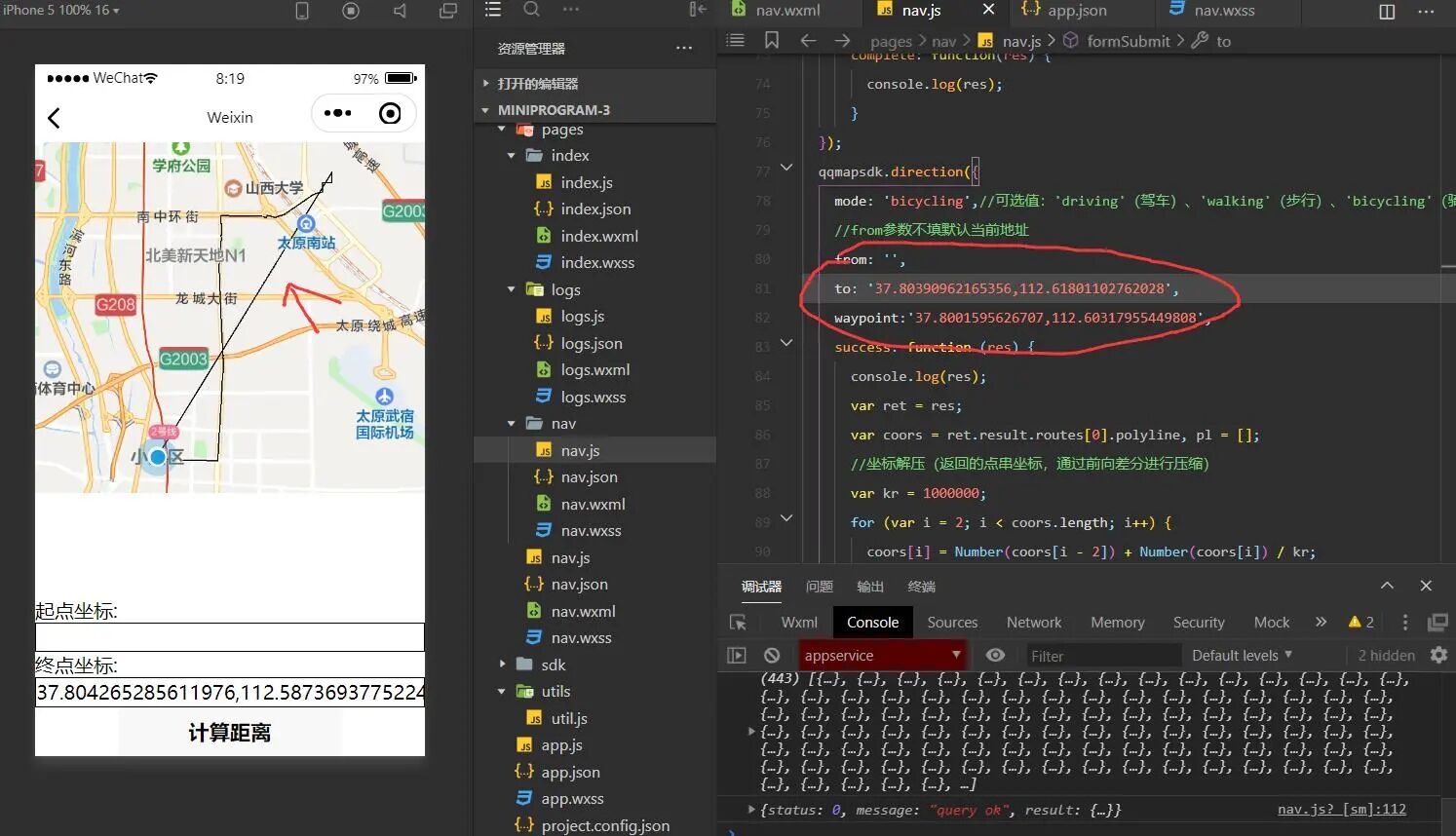Activate the element inspector icon in devtools
Image resolution: width=1456 pixels, height=836 pixels.
point(738,623)
